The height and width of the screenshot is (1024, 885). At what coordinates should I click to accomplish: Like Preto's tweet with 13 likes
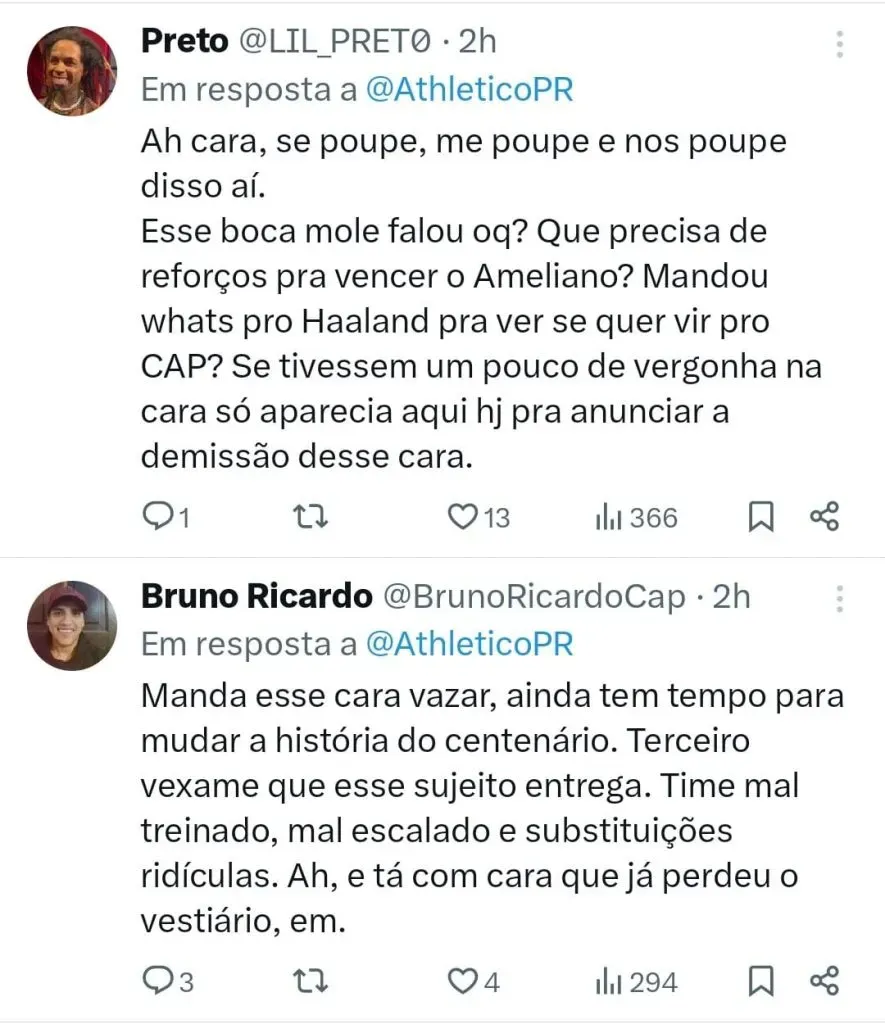point(462,516)
